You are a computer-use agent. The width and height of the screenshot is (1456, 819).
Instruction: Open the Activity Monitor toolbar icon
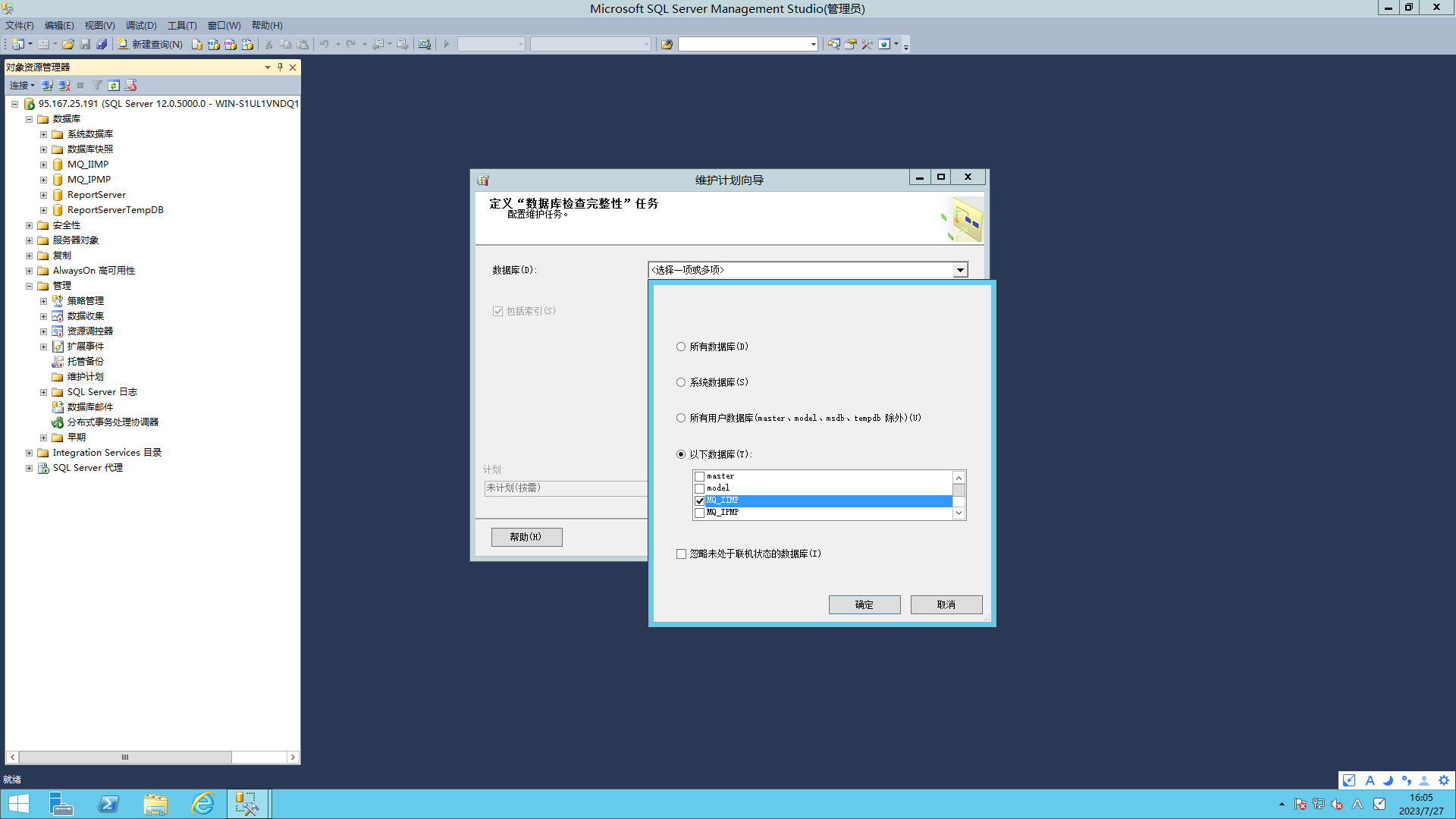425,44
